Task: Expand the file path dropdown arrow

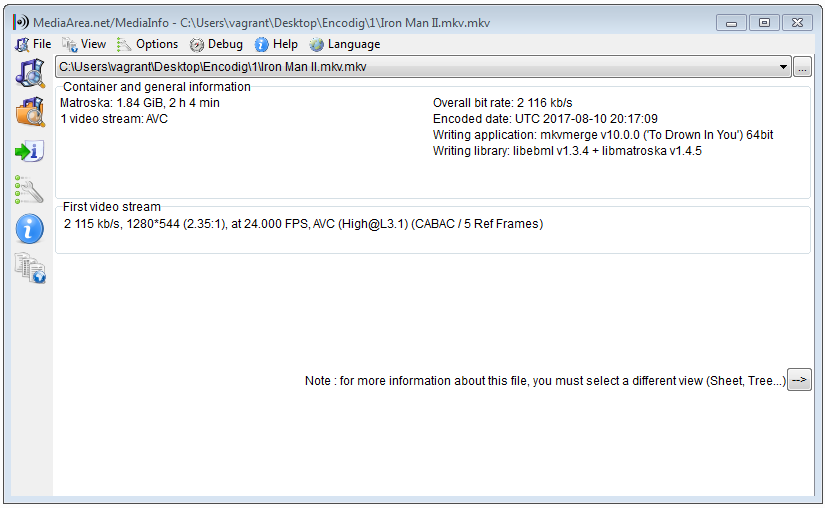Action: point(783,67)
